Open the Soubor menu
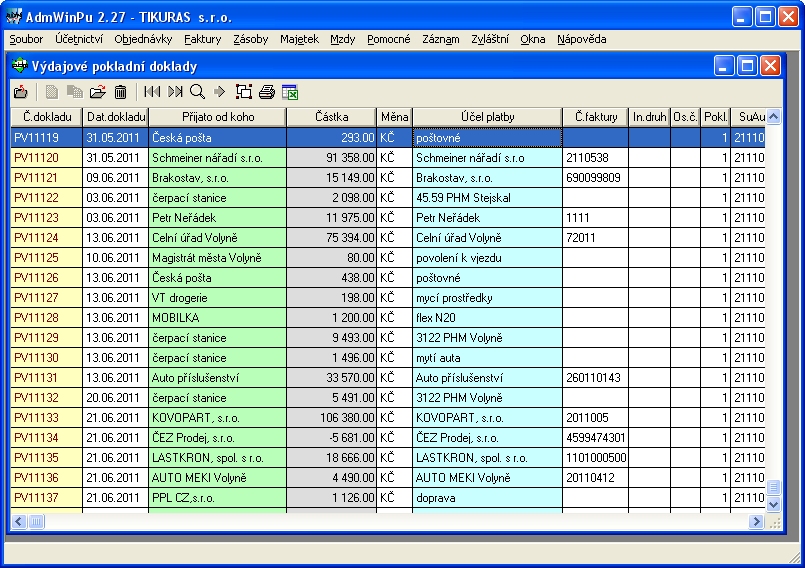 pyautogui.click(x=26, y=39)
